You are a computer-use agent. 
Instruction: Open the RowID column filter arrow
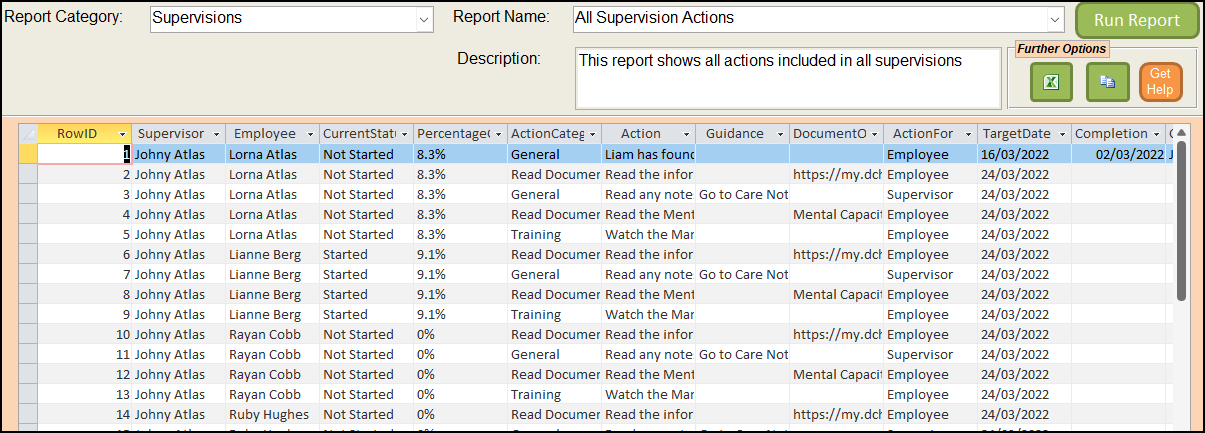point(122,134)
